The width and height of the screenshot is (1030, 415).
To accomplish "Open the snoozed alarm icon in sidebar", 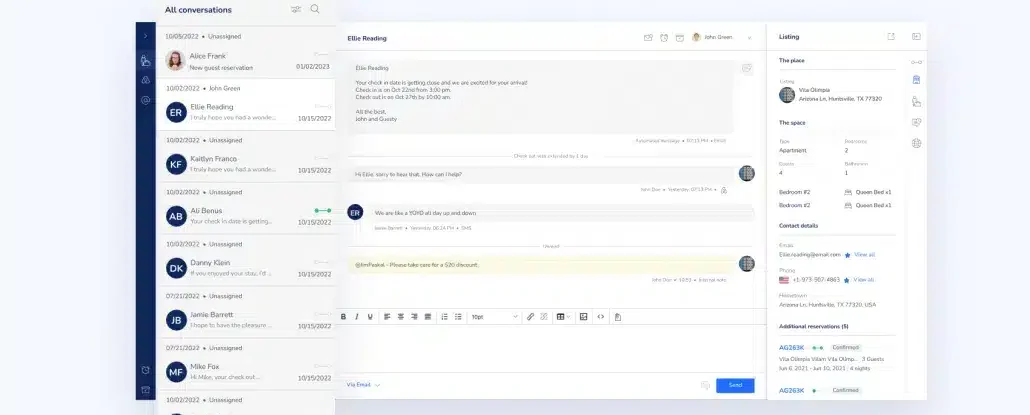I will click(x=145, y=370).
